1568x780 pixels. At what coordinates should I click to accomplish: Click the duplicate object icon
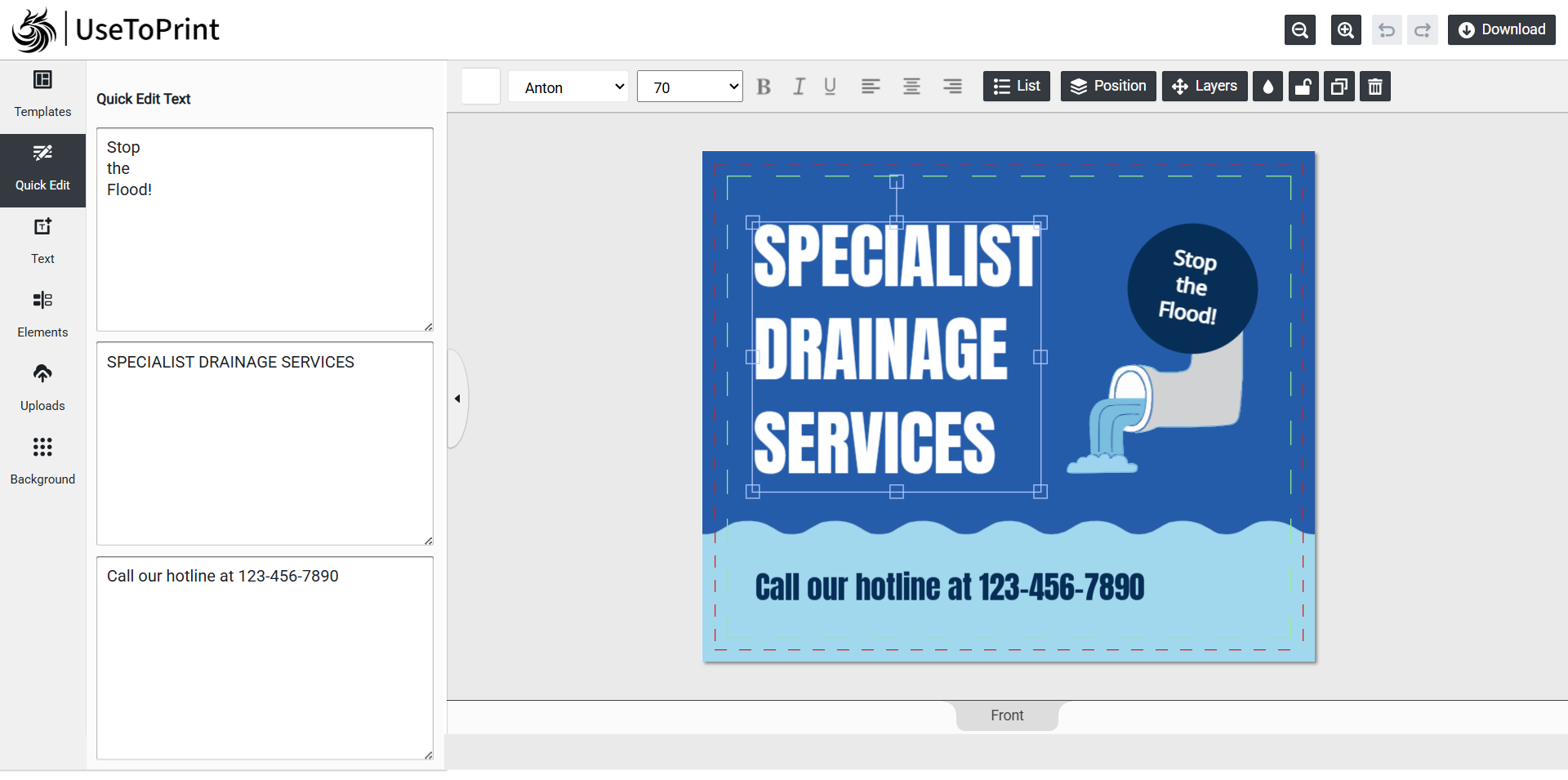(x=1339, y=87)
